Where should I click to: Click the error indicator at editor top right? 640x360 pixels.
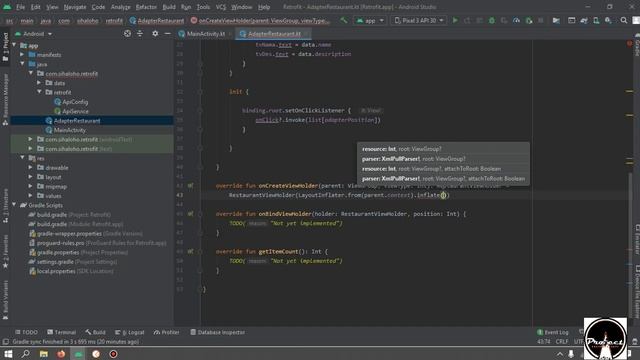629,43
